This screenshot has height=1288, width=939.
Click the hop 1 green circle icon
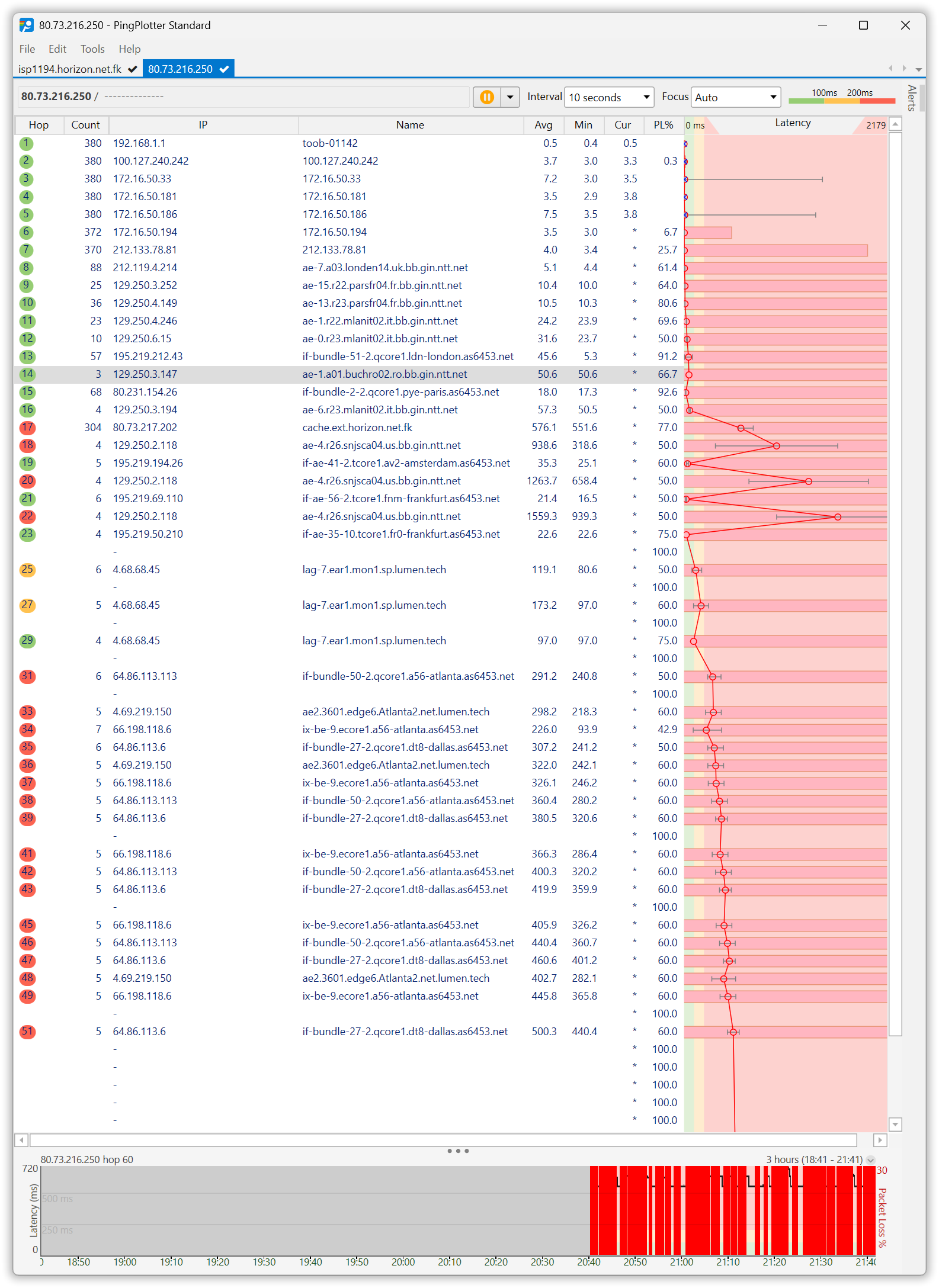pyautogui.click(x=26, y=143)
